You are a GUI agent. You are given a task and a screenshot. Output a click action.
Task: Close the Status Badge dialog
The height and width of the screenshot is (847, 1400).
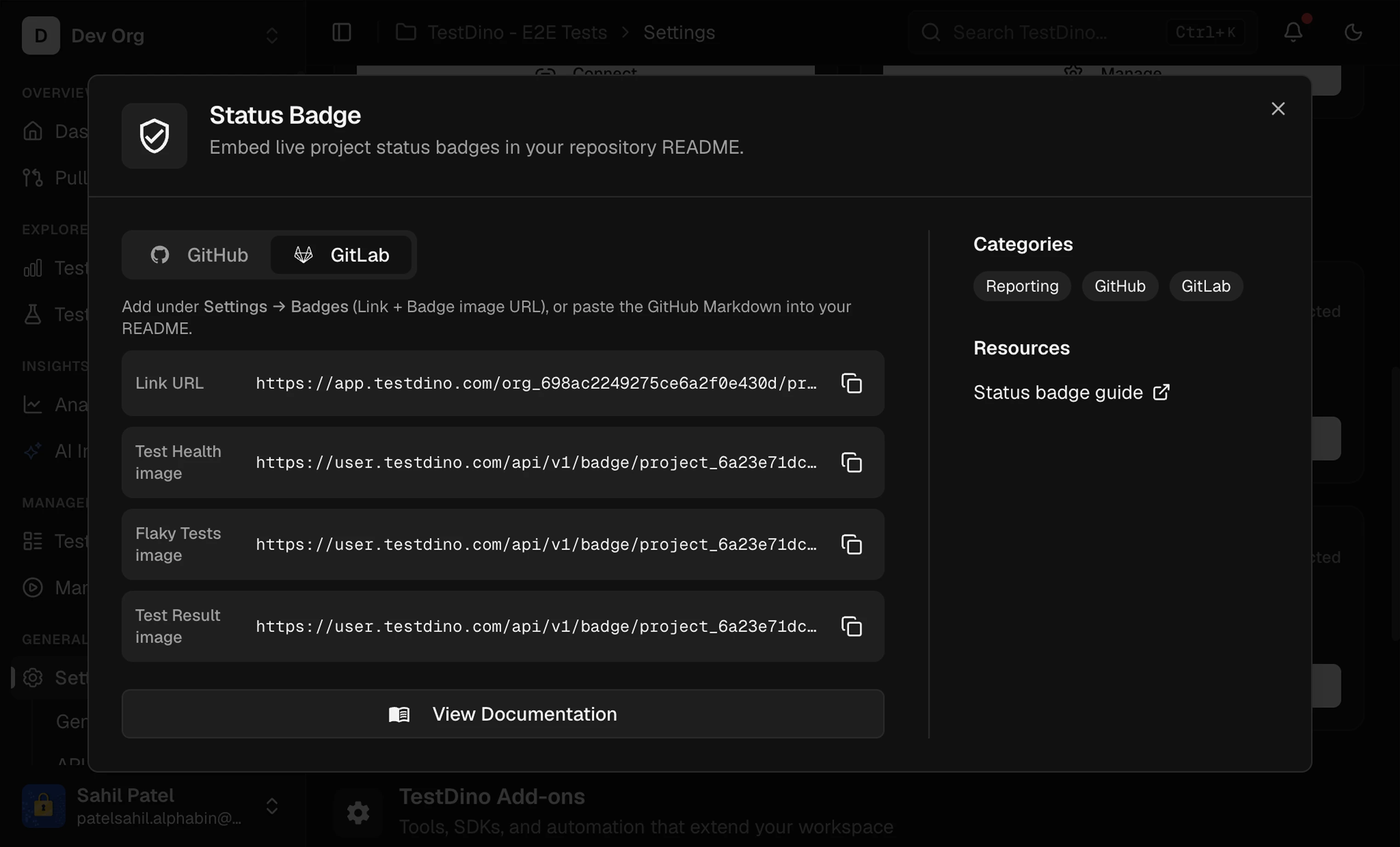(1277, 108)
